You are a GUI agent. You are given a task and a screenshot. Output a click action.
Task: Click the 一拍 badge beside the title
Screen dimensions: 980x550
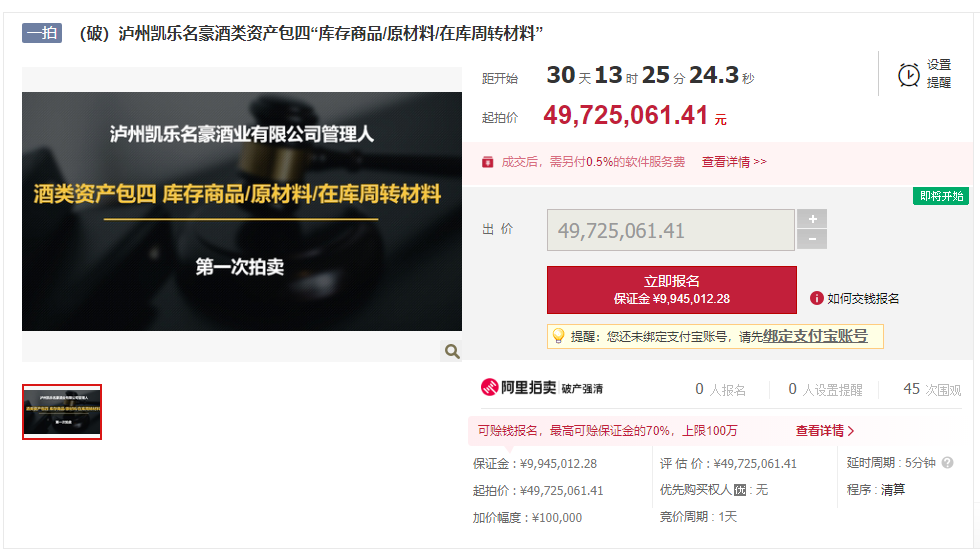click(x=42, y=33)
